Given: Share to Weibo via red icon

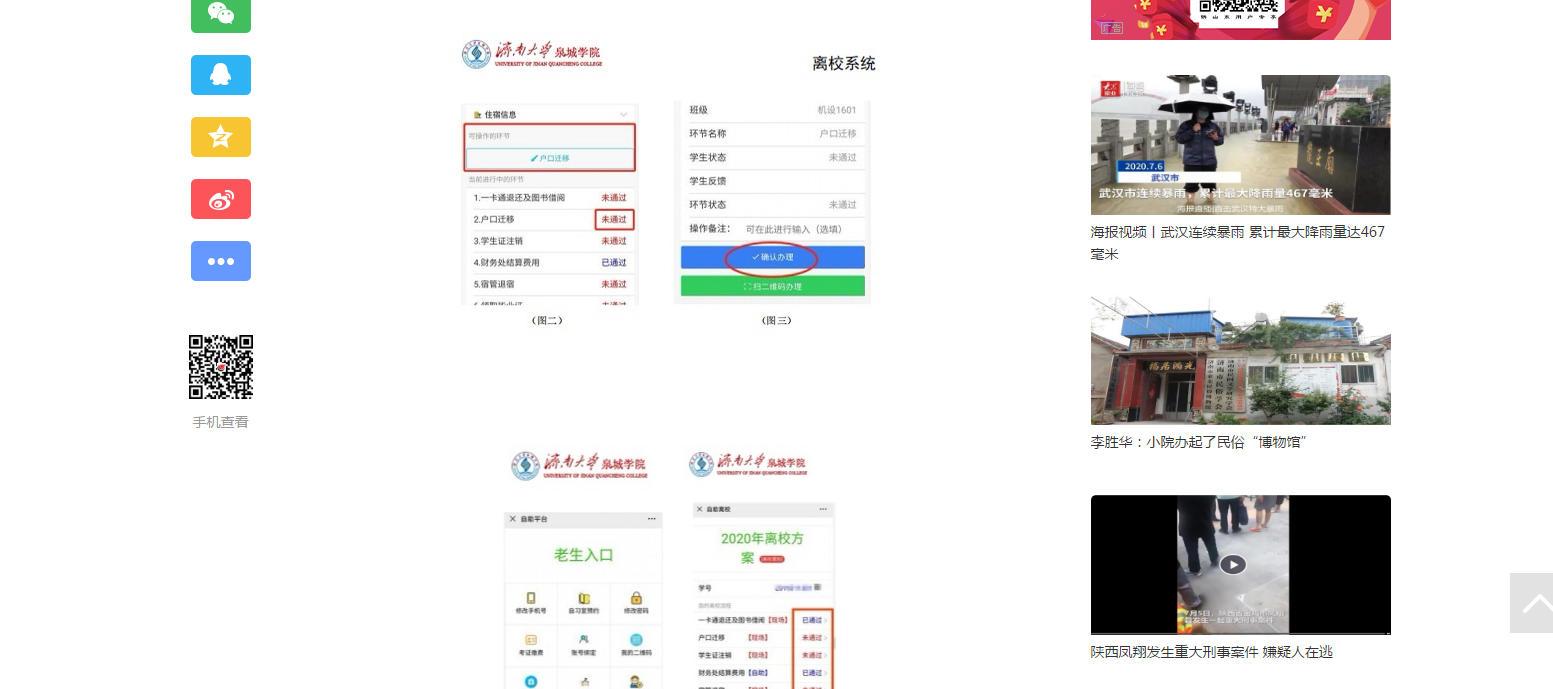Looking at the screenshot, I should (x=221, y=199).
